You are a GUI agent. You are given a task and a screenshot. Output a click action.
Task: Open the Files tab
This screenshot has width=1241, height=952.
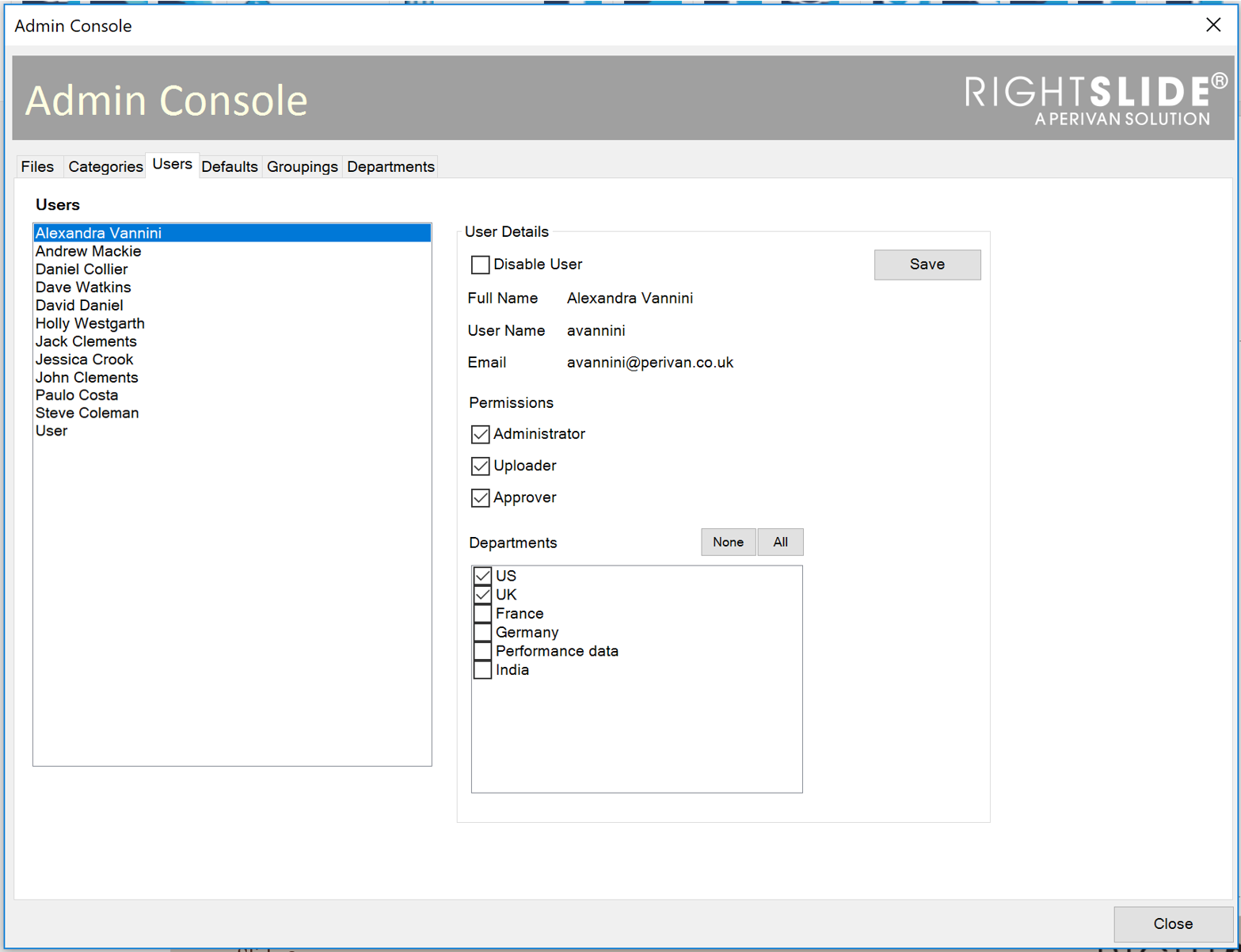point(37,166)
